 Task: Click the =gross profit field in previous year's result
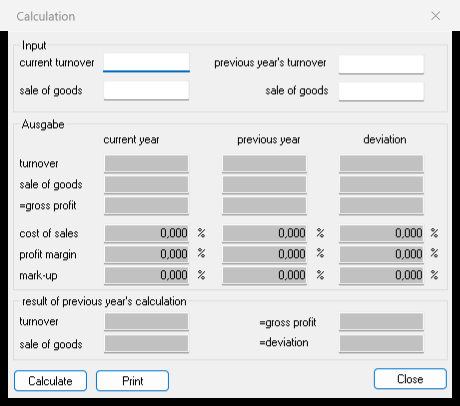[x=381, y=321]
